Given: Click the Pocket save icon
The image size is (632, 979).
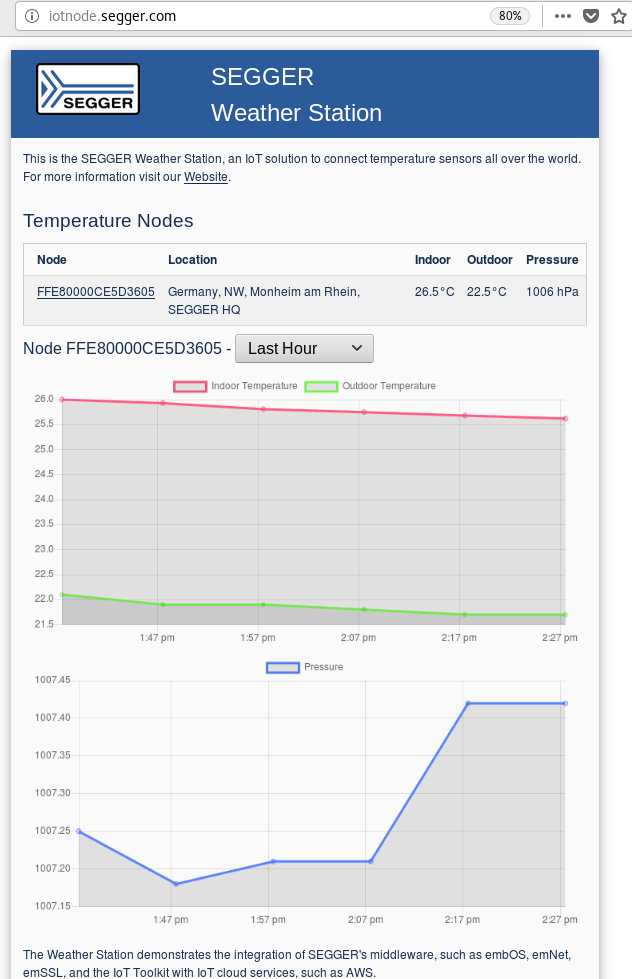Looking at the screenshot, I should coord(591,16).
